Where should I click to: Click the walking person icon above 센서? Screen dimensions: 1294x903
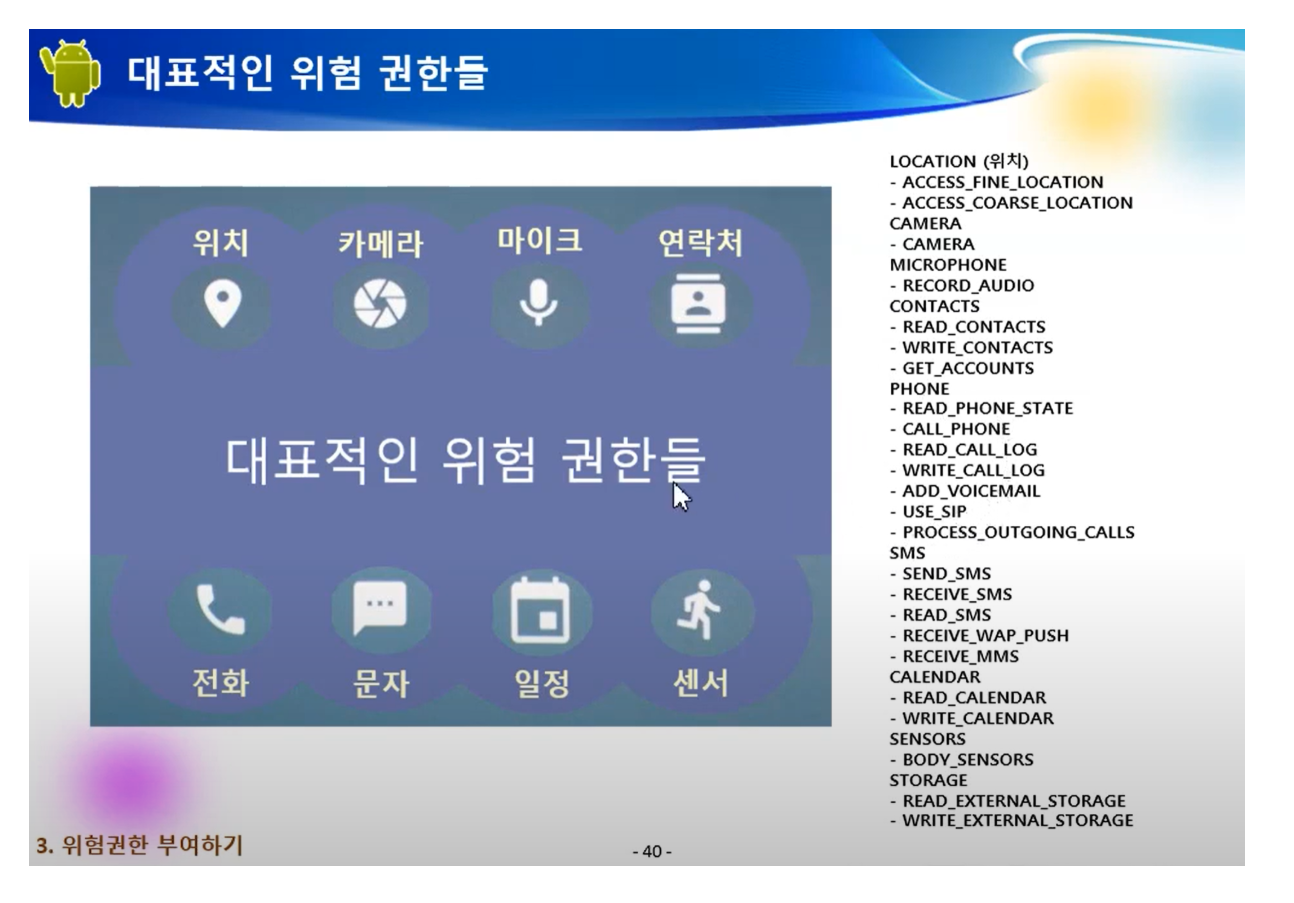700,610
